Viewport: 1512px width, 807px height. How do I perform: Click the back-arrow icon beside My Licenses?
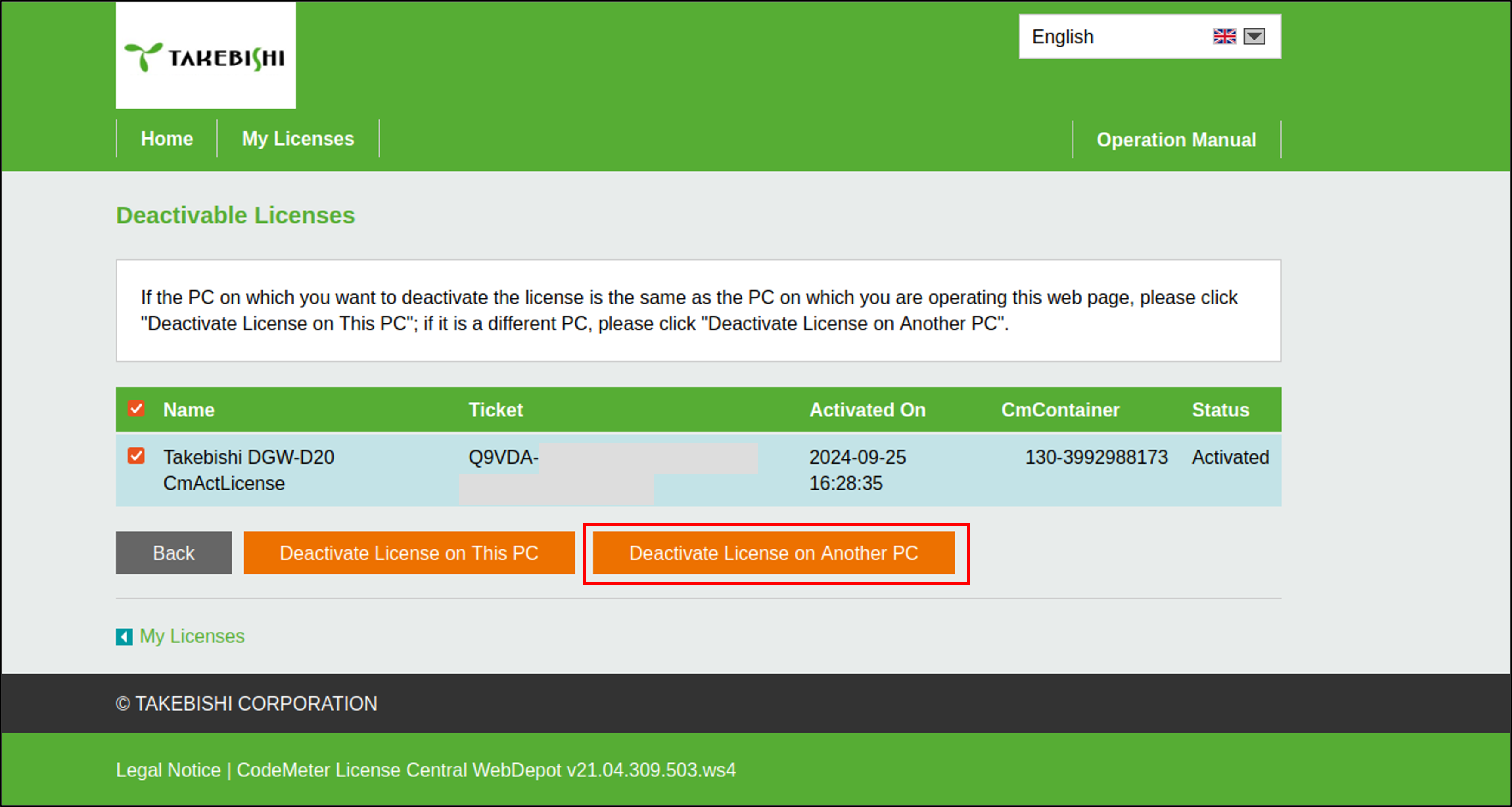click(x=124, y=636)
